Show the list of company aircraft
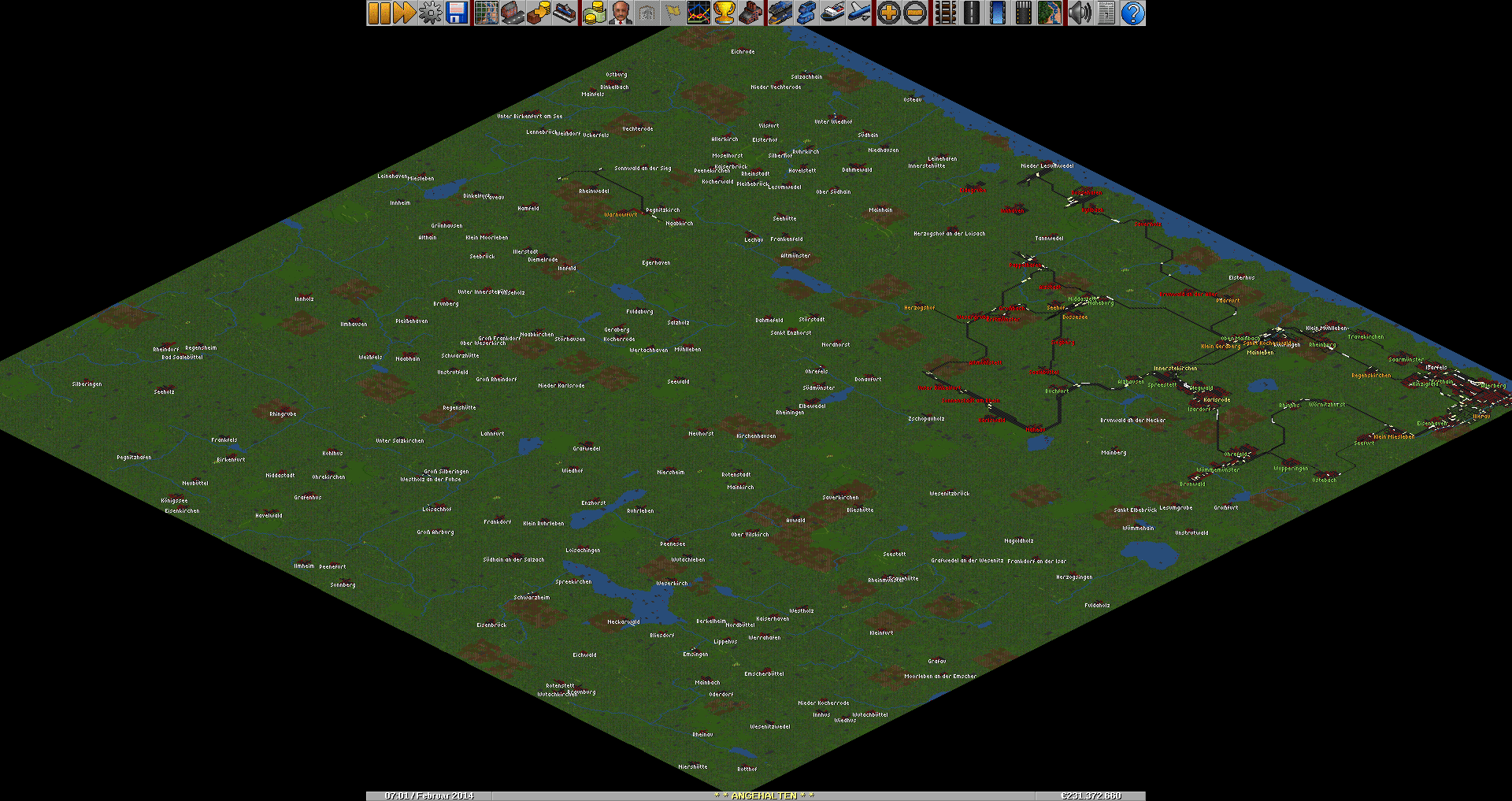The height and width of the screenshot is (801, 1512). (858, 13)
